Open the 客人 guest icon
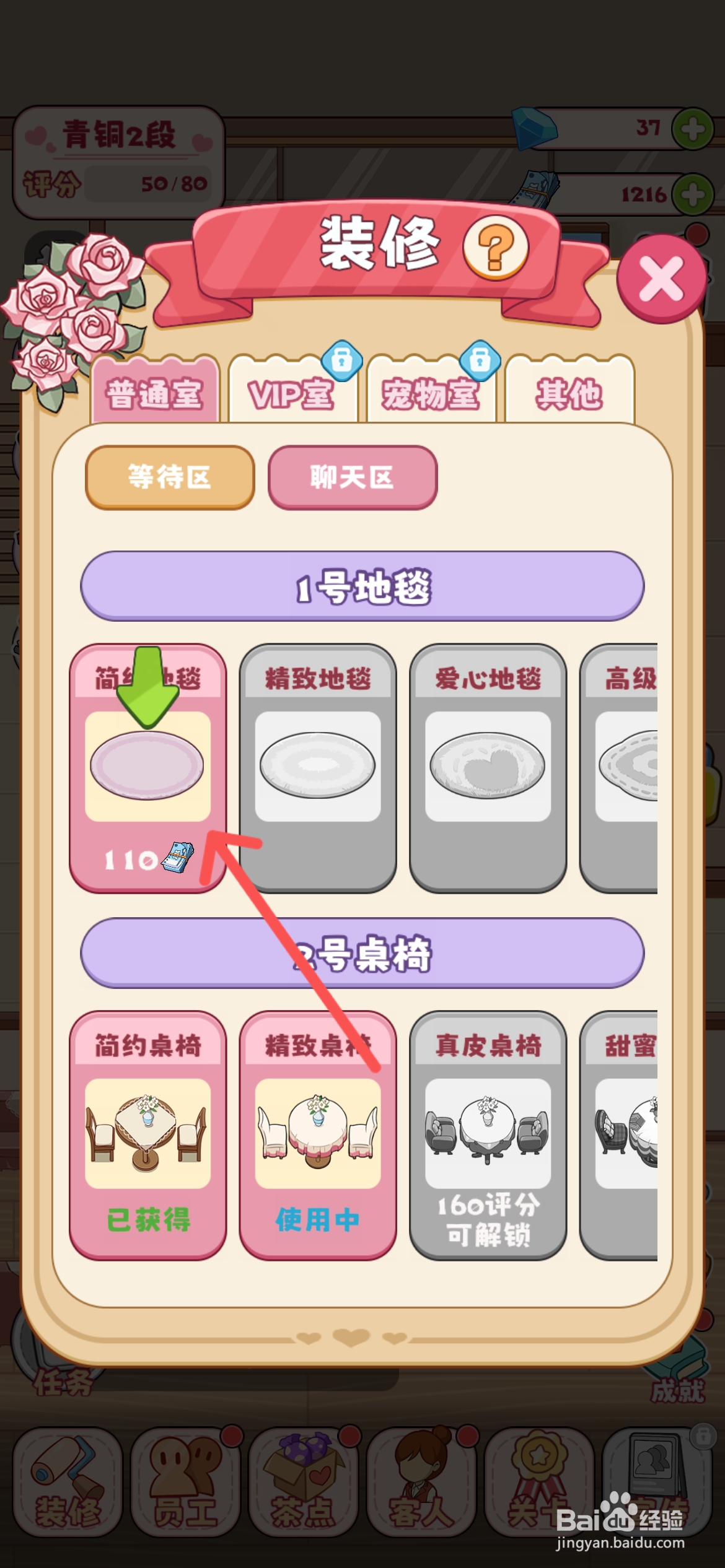Image resolution: width=725 pixels, height=1568 pixels. pos(421,1482)
